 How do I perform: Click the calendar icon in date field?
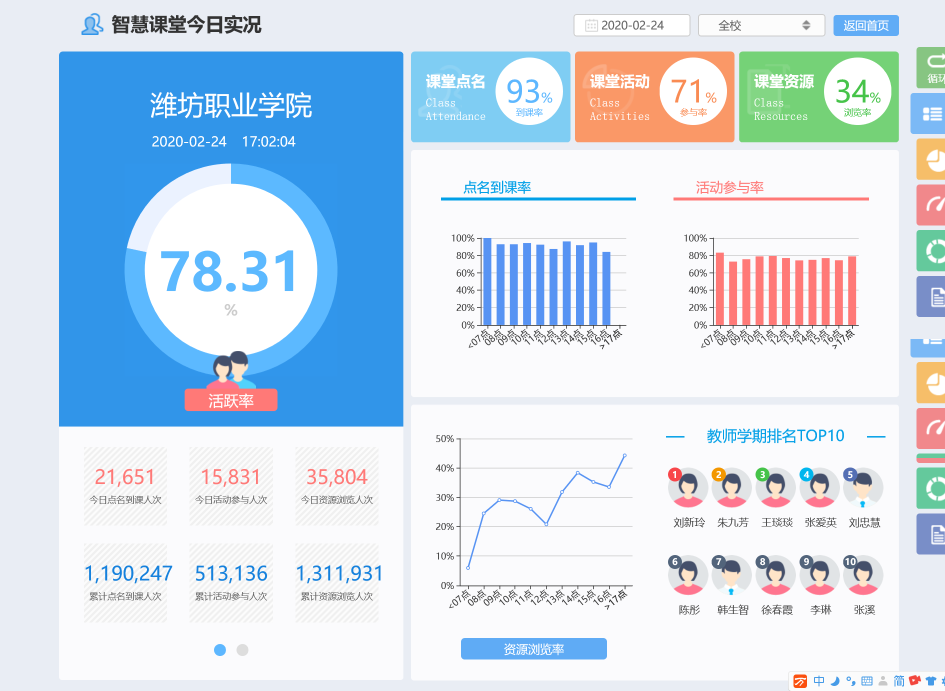tap(591, 26)
